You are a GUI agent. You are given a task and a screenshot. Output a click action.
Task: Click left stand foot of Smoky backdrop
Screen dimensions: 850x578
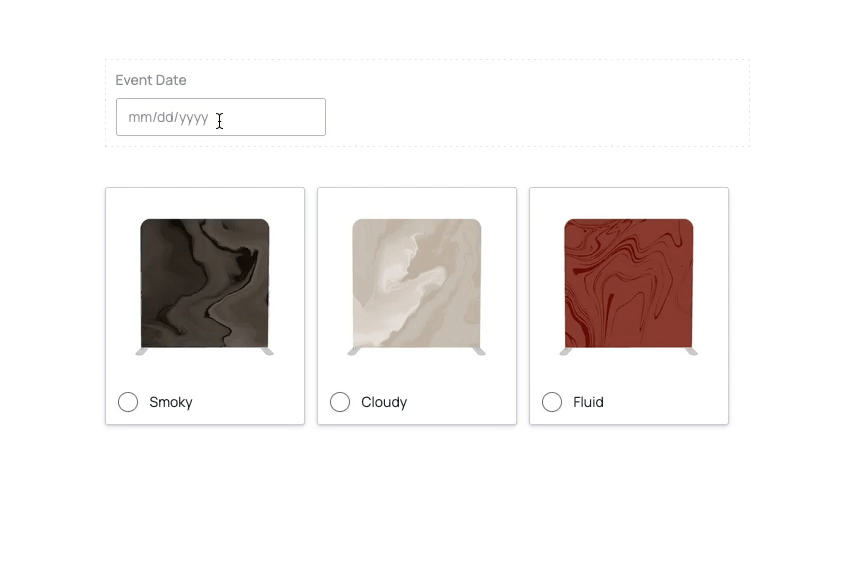click(141, 352)
